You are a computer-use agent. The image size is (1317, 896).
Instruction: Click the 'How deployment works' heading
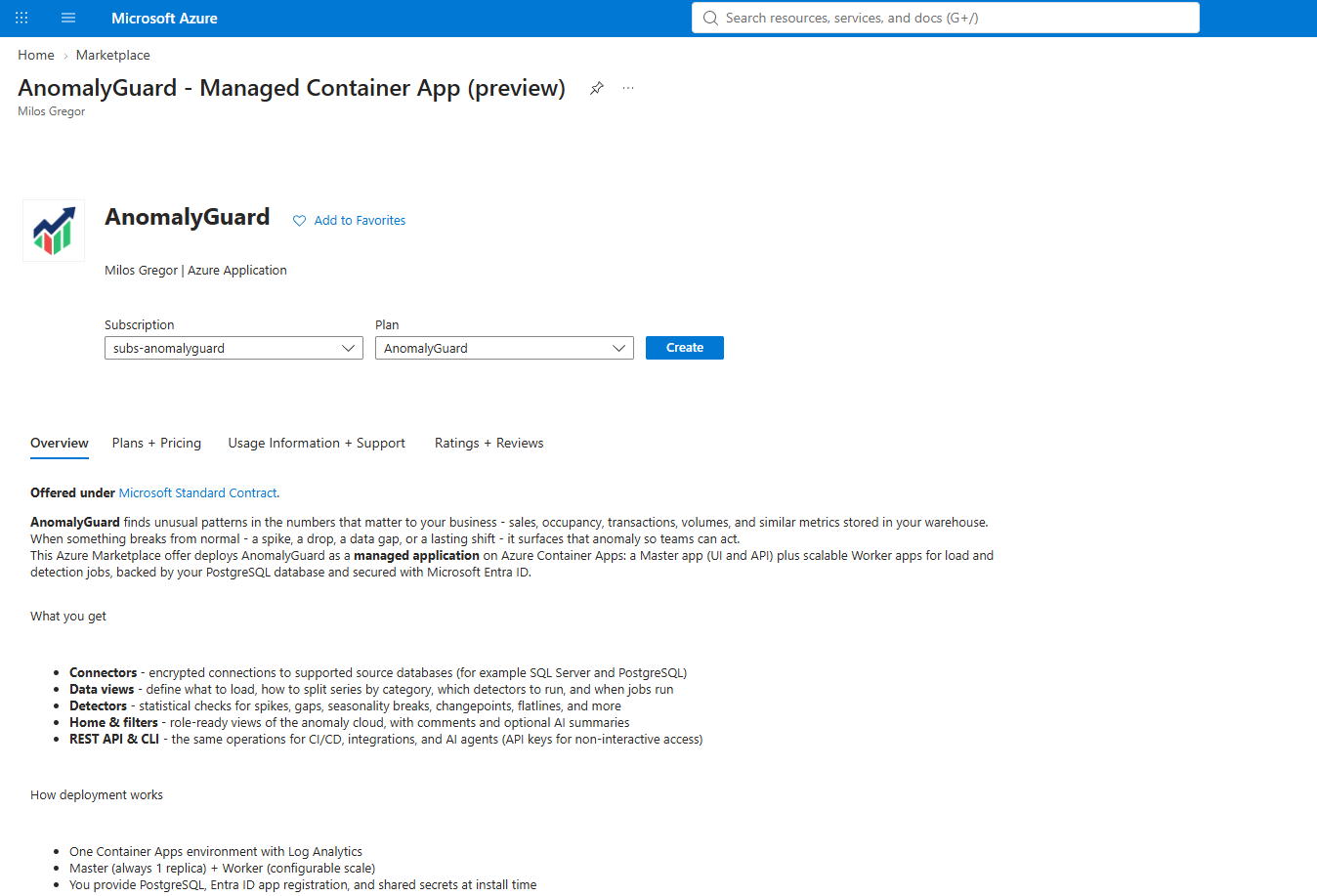point(97,794)
